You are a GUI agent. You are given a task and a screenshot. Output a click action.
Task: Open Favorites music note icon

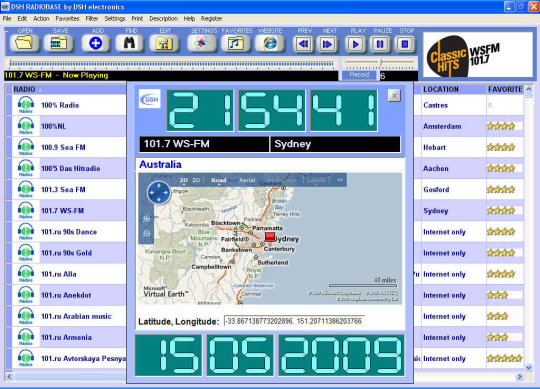point(236,43)
